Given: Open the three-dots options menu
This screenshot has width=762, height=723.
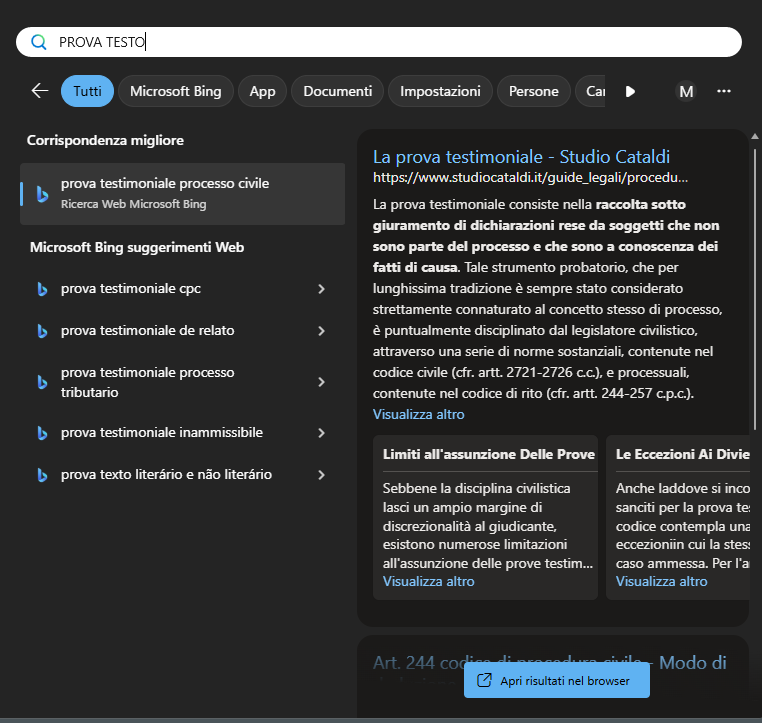Looking at the screenshot, I should [724, 91].
